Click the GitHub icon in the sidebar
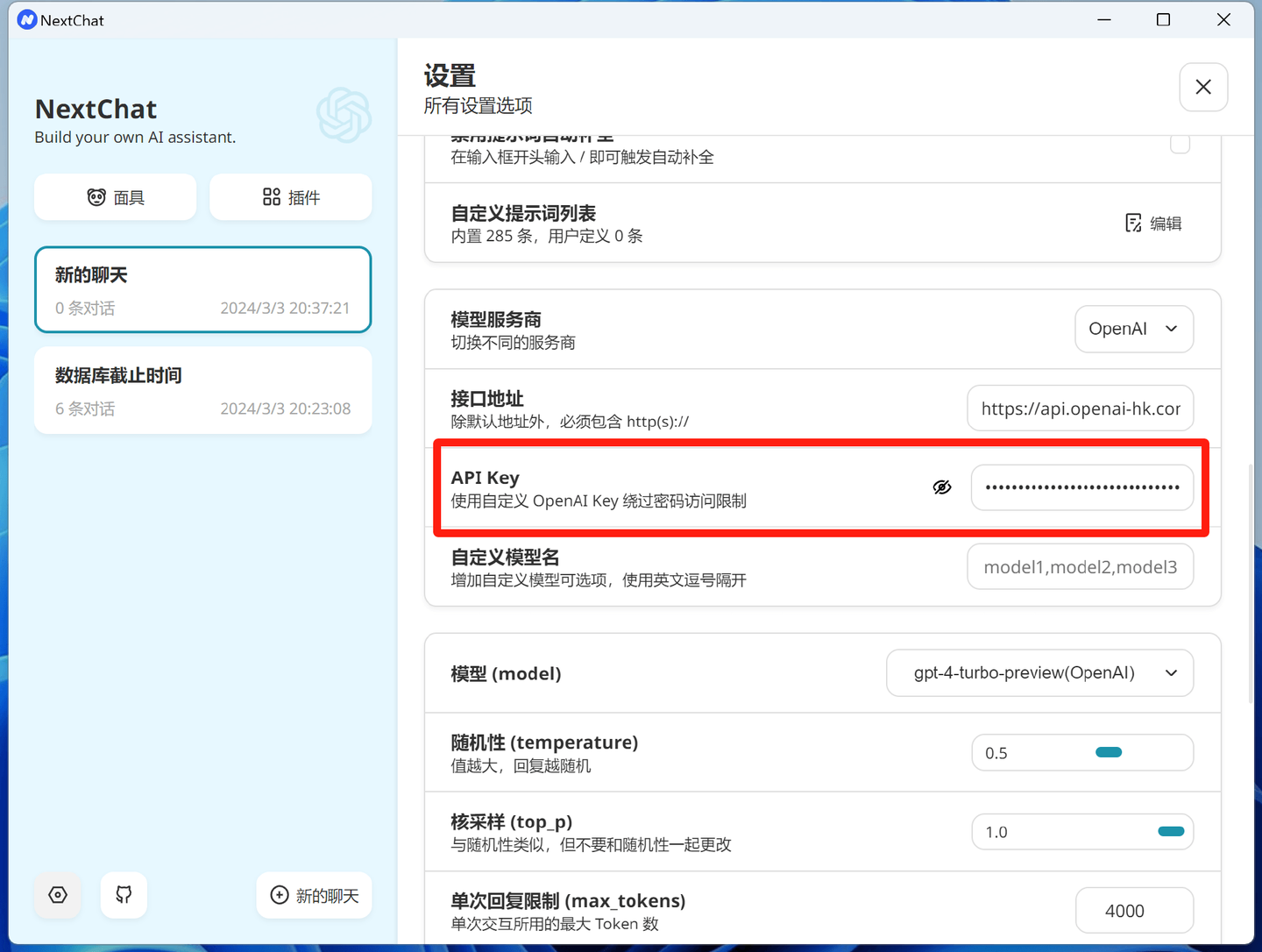 pos(124,895)
